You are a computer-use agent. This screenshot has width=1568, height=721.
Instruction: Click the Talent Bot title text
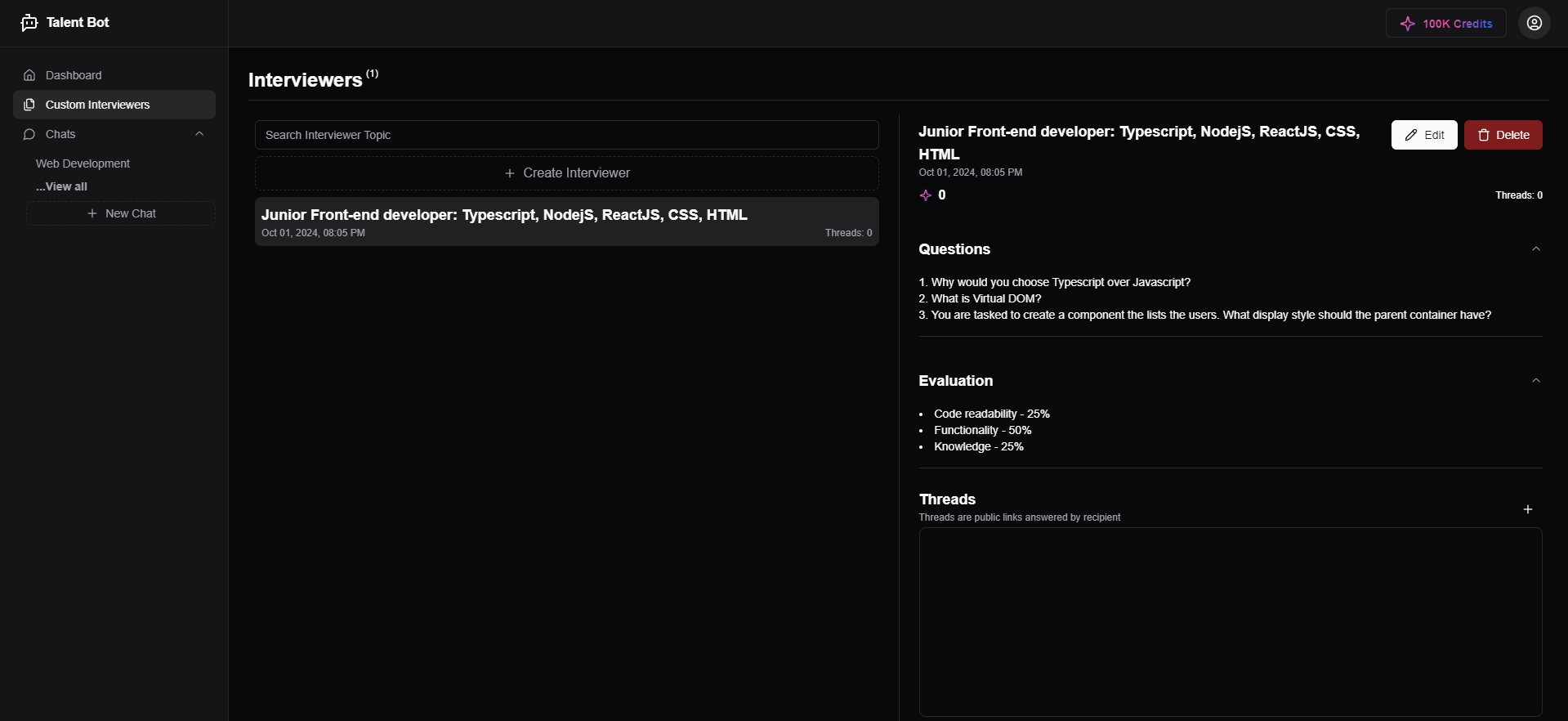tap(78, 23)
